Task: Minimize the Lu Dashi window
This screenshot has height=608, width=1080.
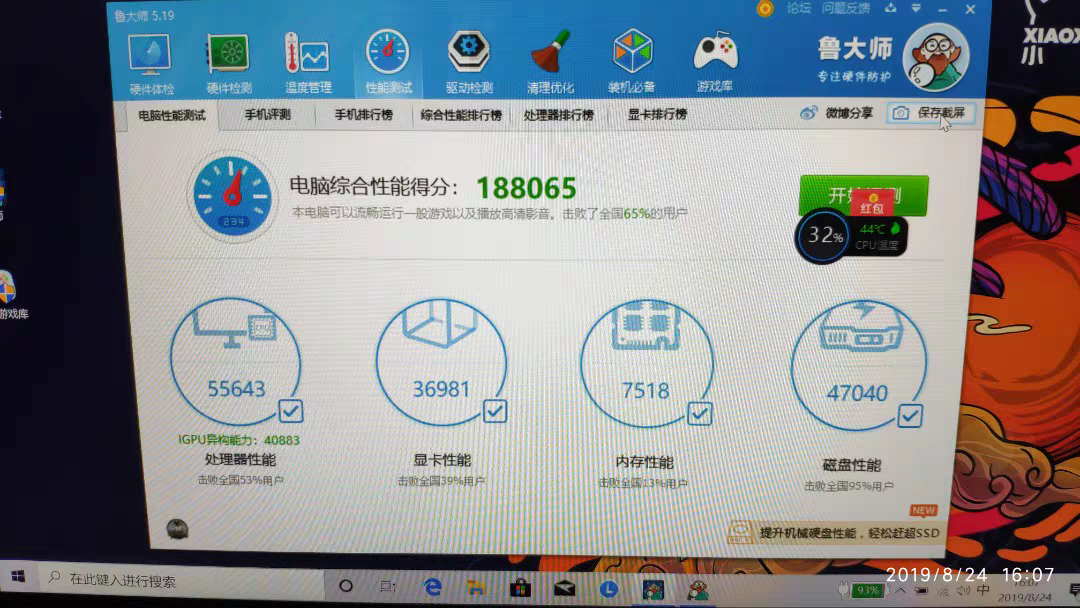Action: pyautogui.click(x=942, y=10)
